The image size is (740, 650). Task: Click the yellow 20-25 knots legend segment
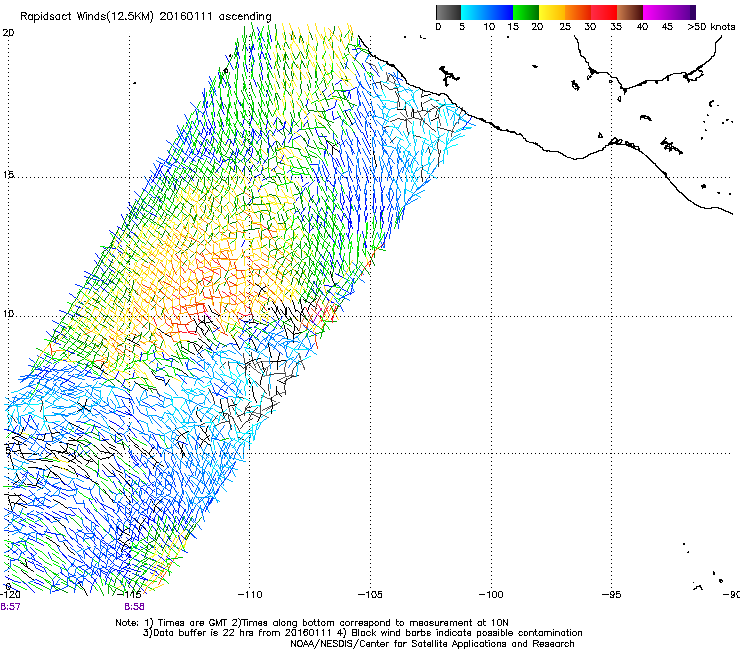tap(552, 12)
